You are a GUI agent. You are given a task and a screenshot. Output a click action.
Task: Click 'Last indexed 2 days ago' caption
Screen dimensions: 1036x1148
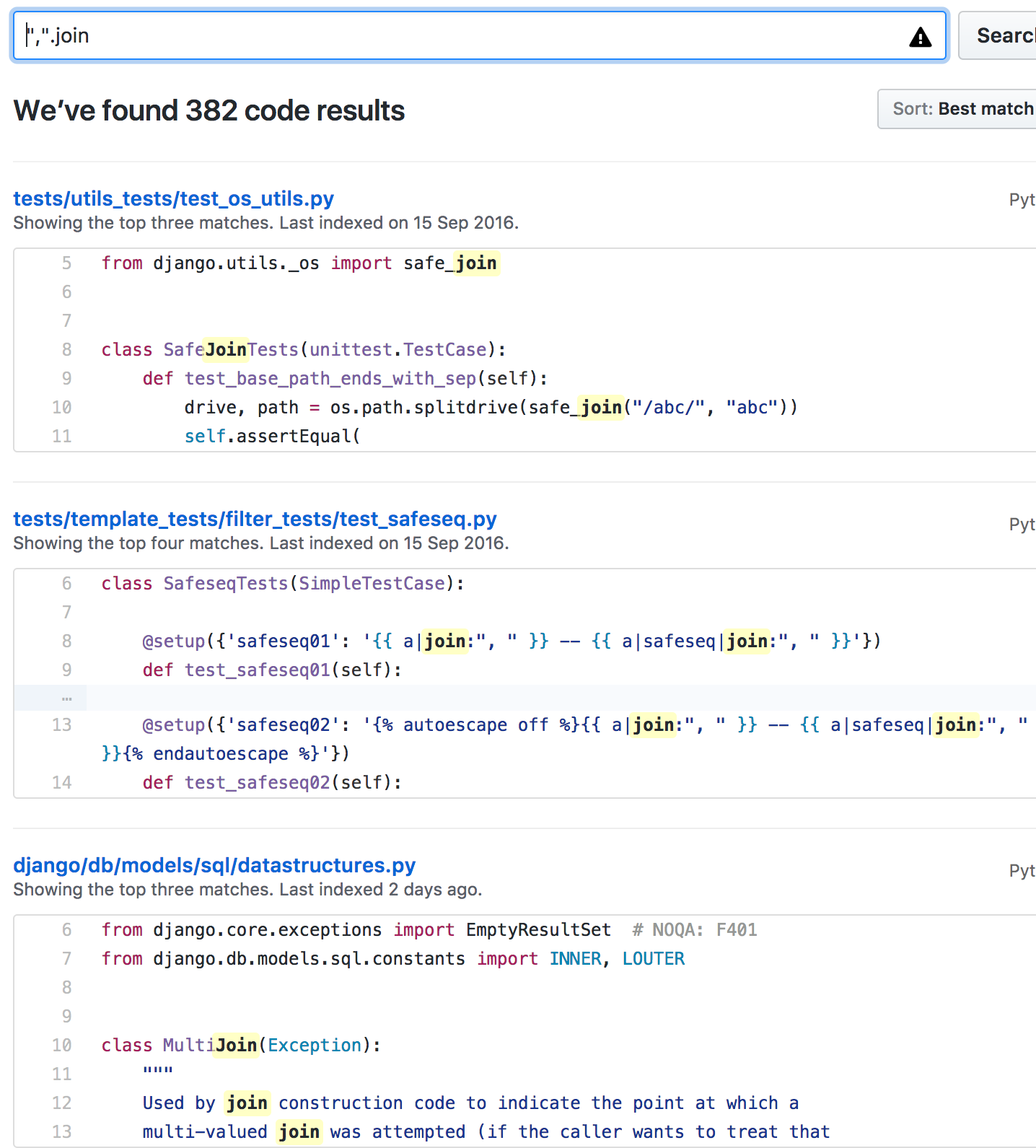click(x=381, y=890)
